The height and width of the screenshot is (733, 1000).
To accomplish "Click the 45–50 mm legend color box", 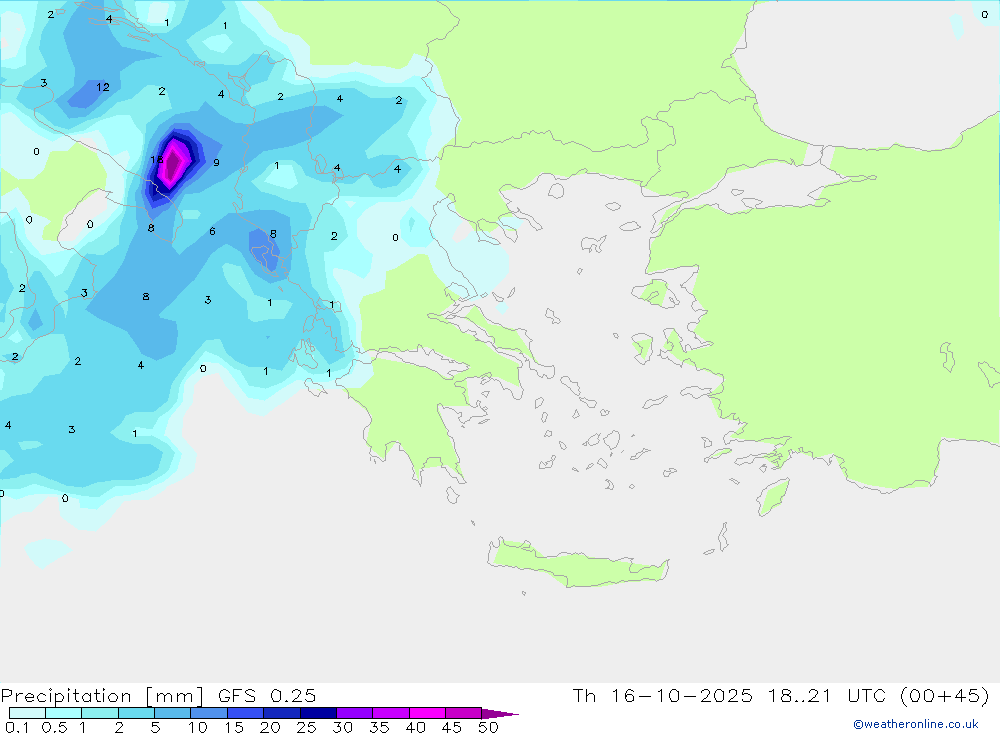I will (x=463, y=713).
